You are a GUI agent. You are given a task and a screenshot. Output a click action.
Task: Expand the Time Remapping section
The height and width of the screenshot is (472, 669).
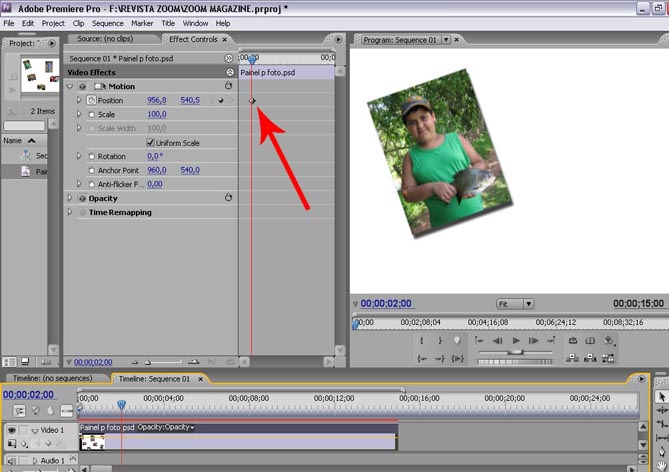tap(70, 213)
